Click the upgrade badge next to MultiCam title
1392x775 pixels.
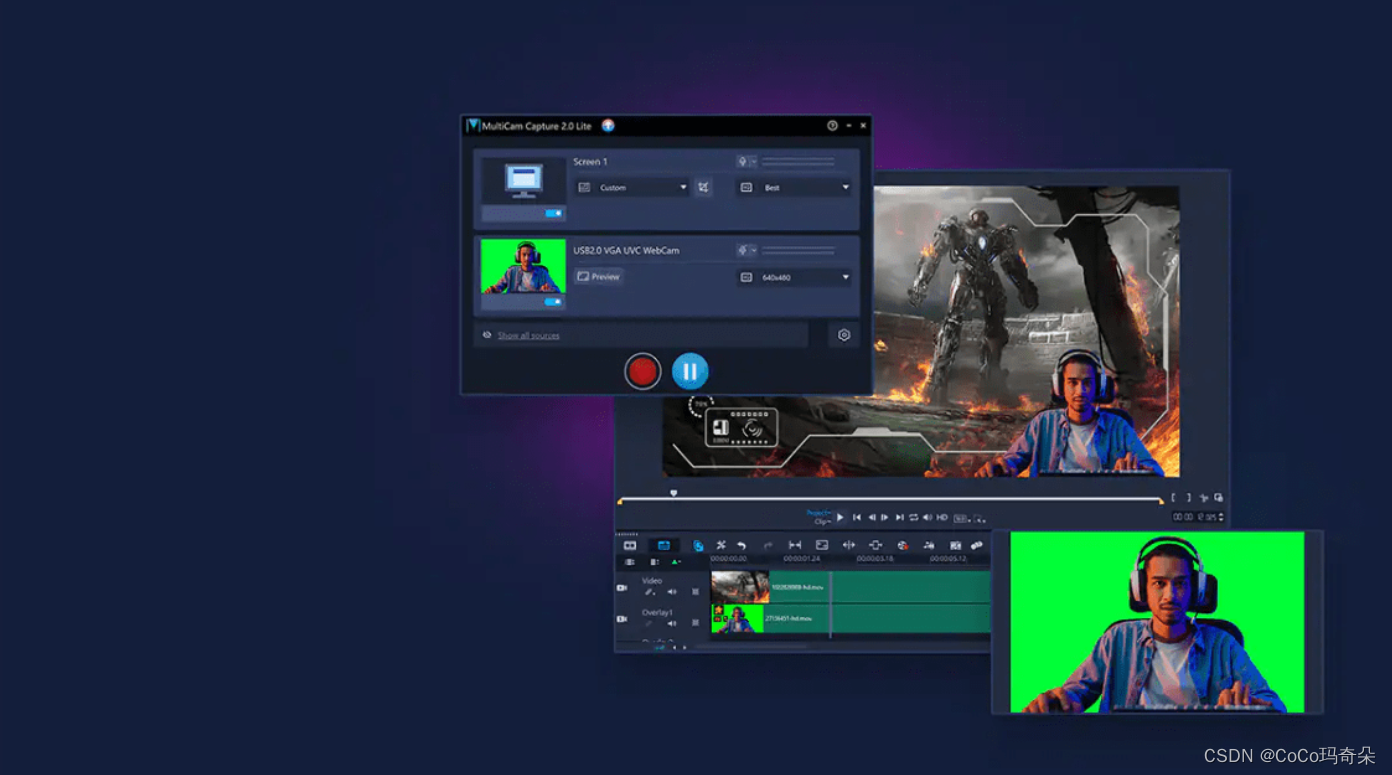tap(608, 126)
